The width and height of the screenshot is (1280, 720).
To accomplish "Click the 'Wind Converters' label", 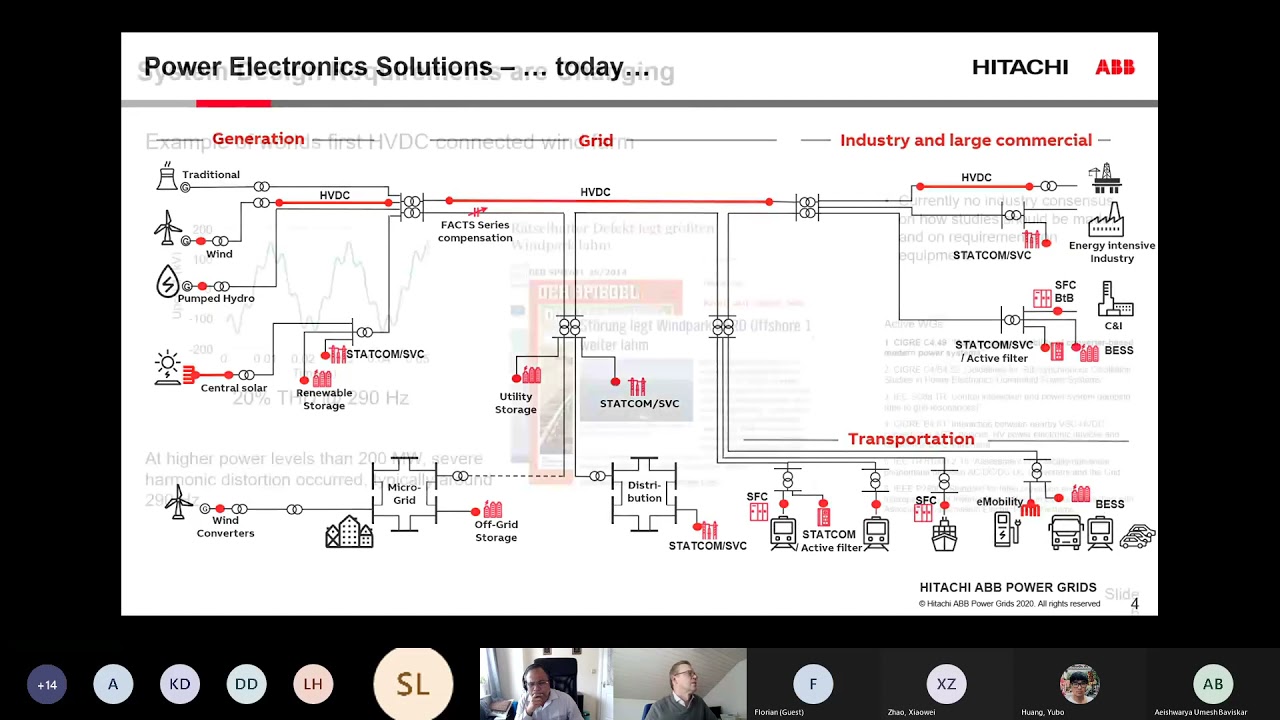I will 225,527.
